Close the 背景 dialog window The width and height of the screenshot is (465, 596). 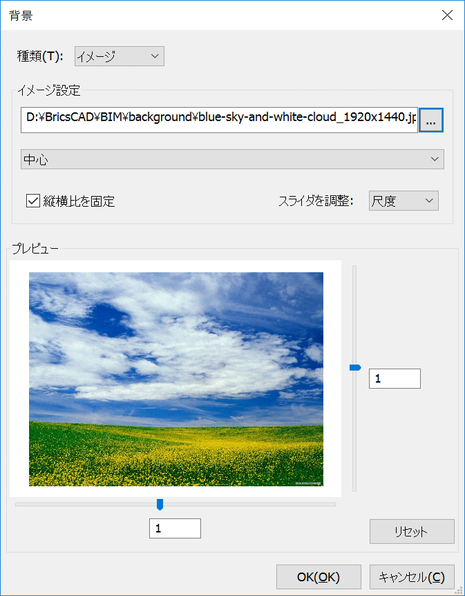coord(447,15)
